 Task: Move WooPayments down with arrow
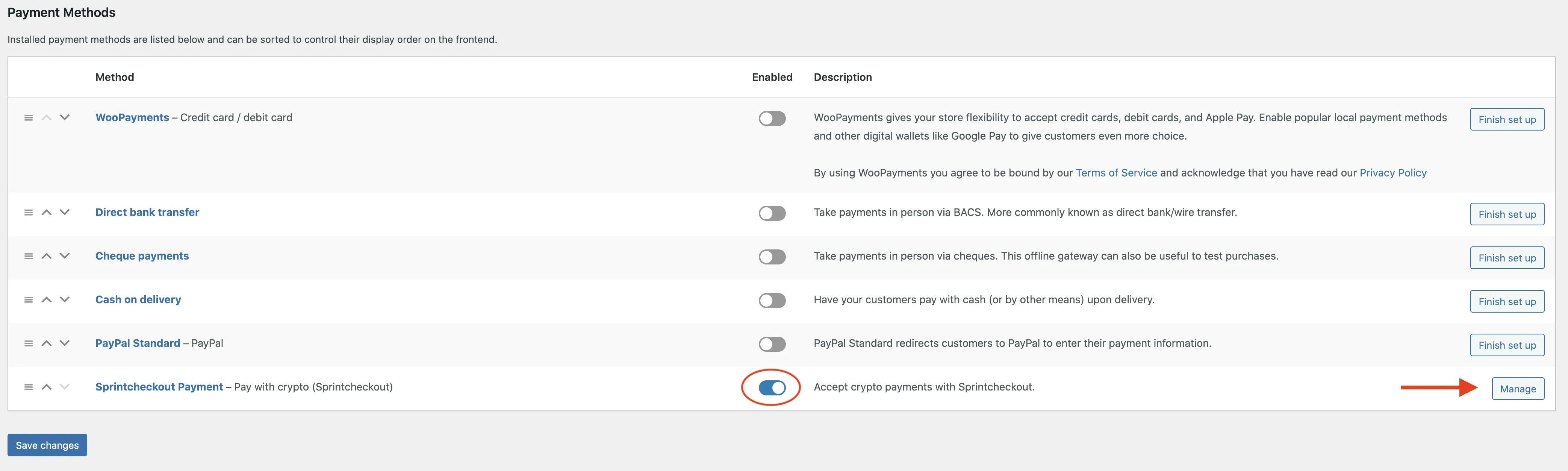(65, 118)
